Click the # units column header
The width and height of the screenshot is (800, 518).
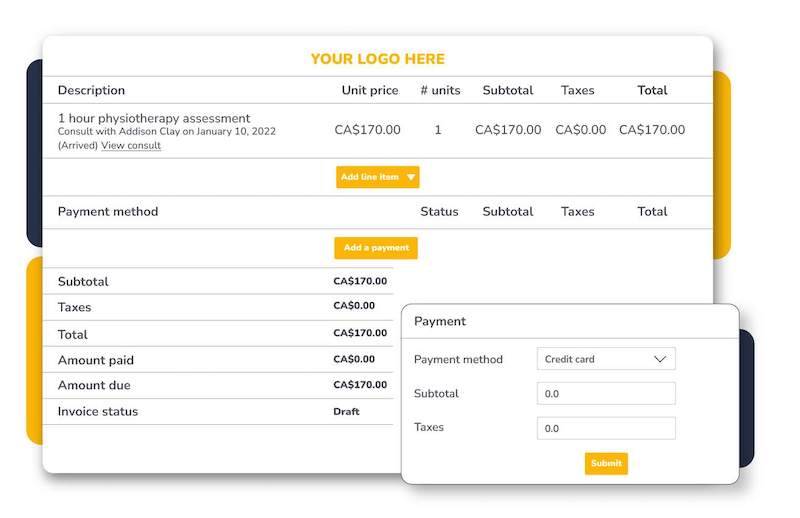440,90
